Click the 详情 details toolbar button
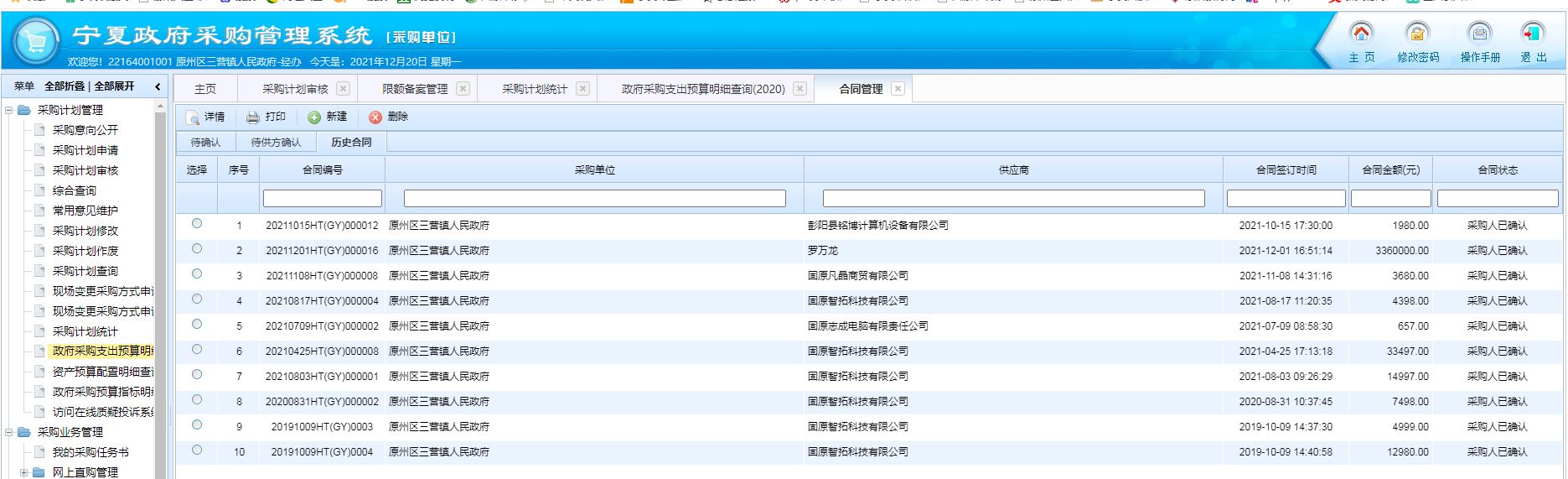 tap(206, 117)
